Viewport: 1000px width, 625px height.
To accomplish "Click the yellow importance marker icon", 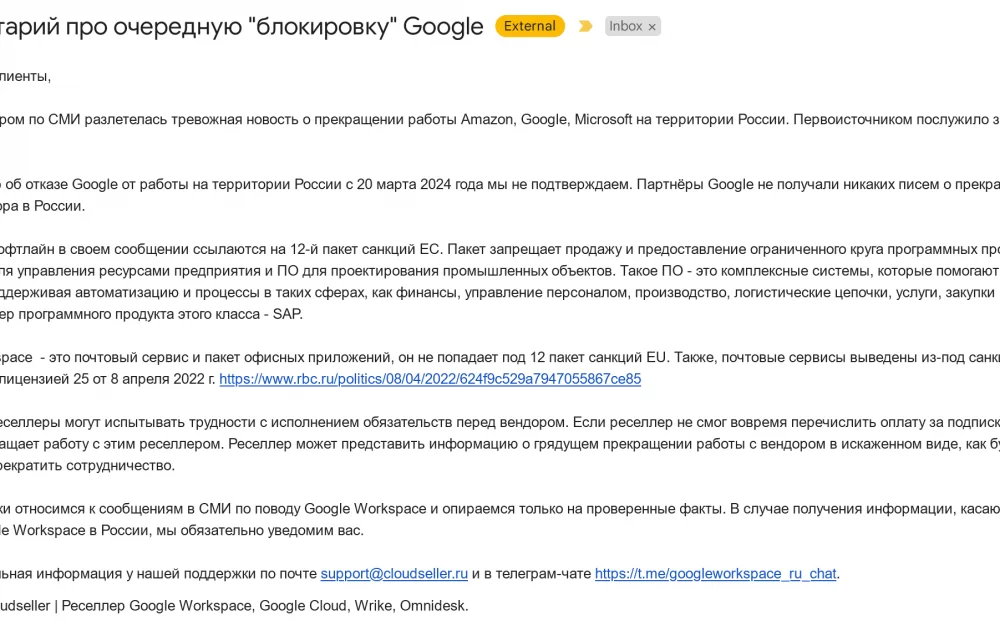I will tap(585, 26).
